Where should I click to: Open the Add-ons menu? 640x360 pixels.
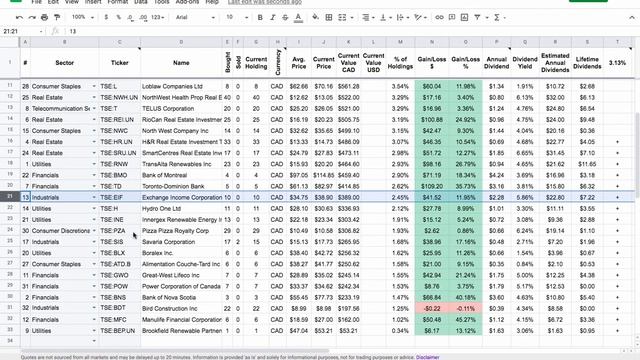click(187, 2)
